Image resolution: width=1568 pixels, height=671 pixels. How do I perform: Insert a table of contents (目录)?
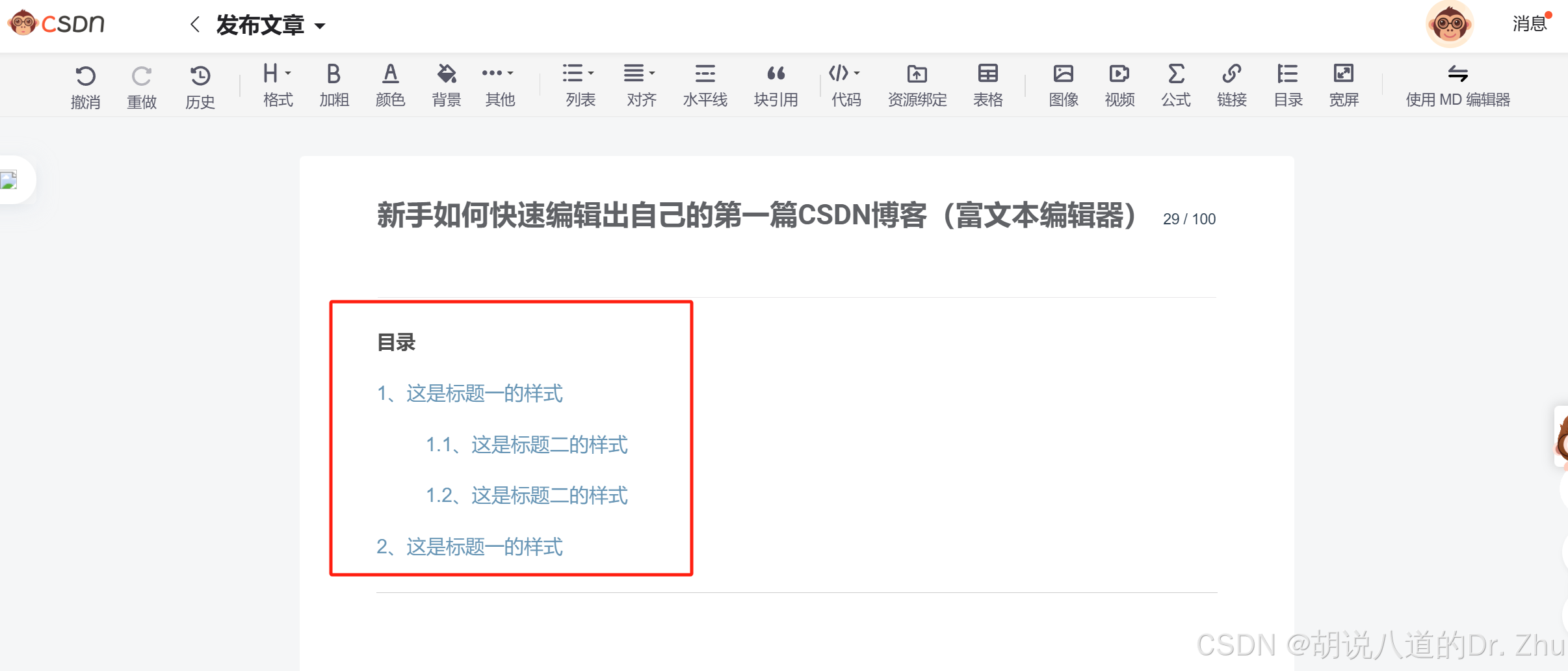[x=1288, y=85]
